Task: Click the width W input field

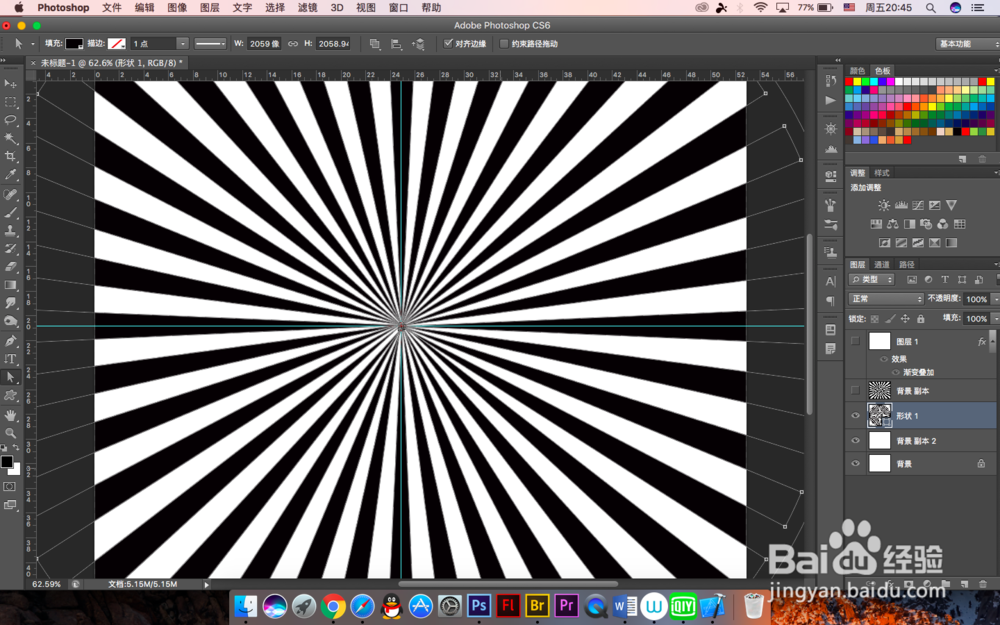Action: click(x=264, y=44)
